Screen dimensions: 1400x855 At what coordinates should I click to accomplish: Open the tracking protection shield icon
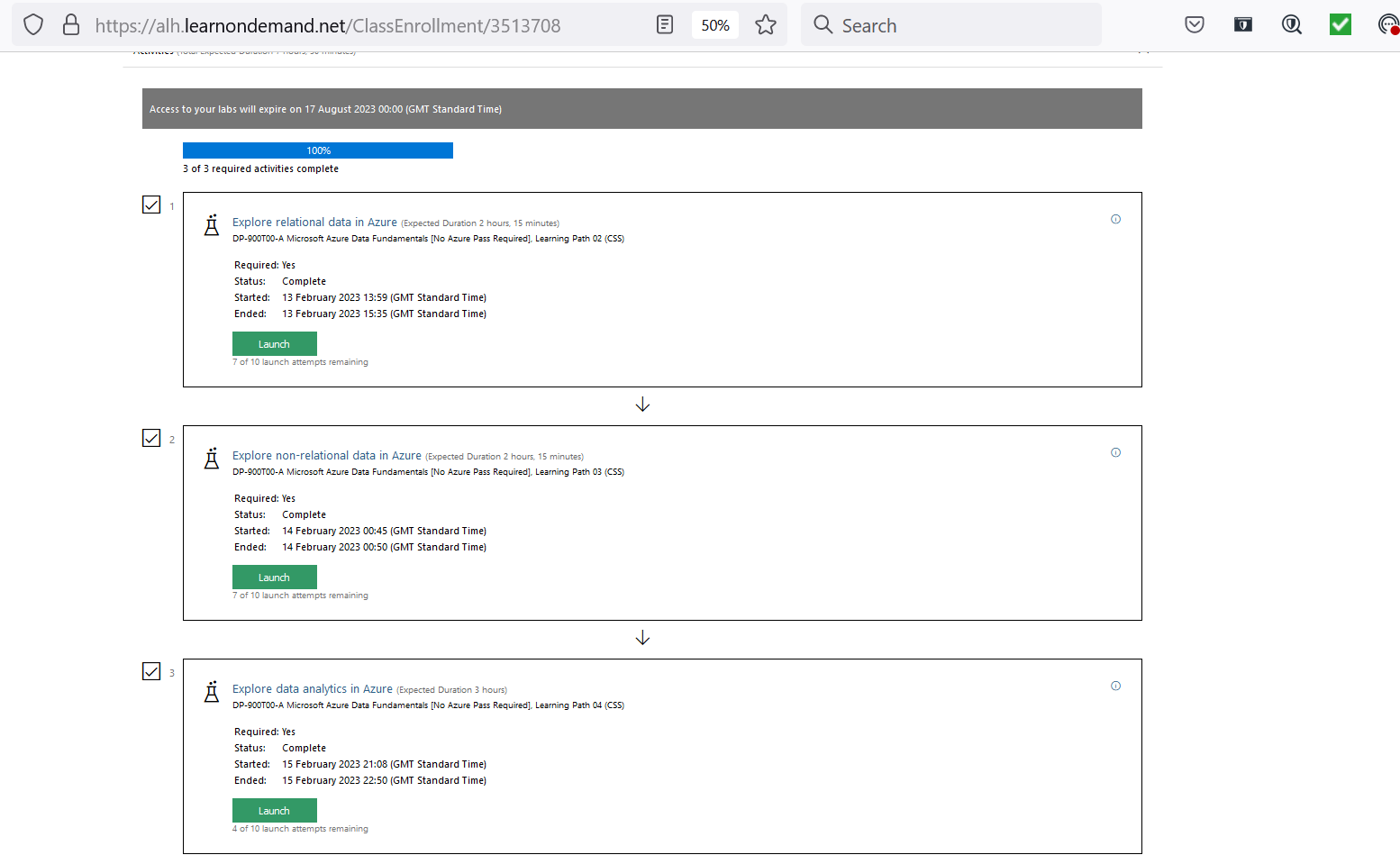[x=32, y=24]
